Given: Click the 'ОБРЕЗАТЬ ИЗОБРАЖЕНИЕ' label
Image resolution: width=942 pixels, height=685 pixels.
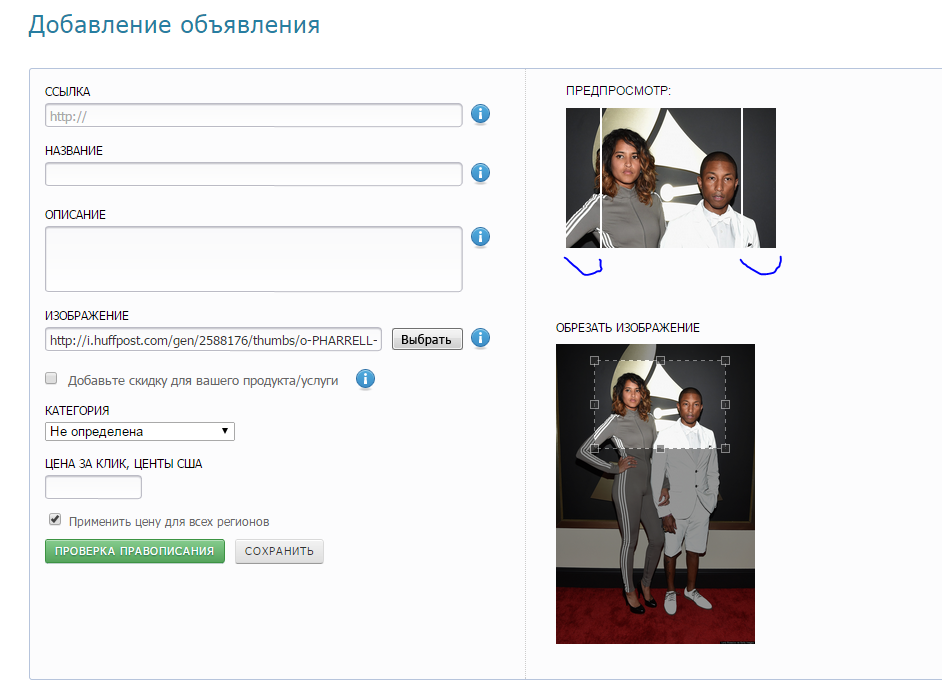Looking at the screenshot, I should pos(628,328).
